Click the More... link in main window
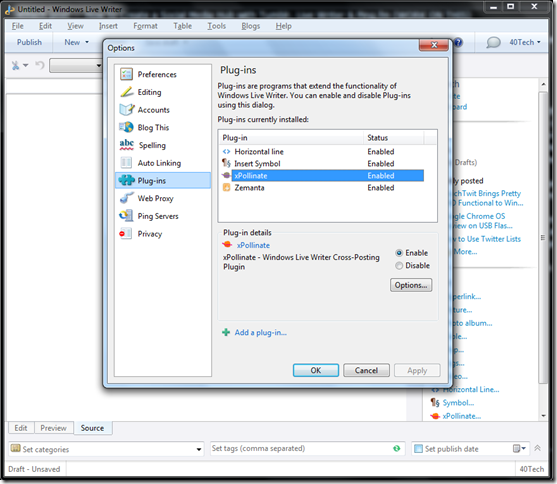 tap(465, 252)
